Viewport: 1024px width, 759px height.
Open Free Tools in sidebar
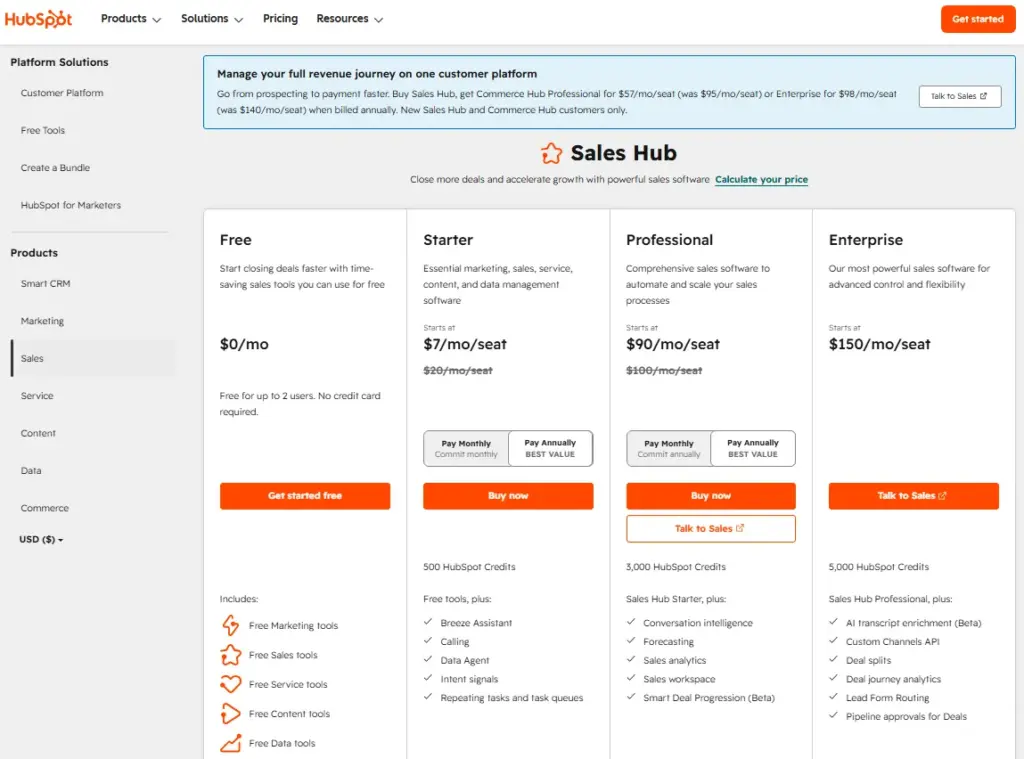click(x=43, y=130)
